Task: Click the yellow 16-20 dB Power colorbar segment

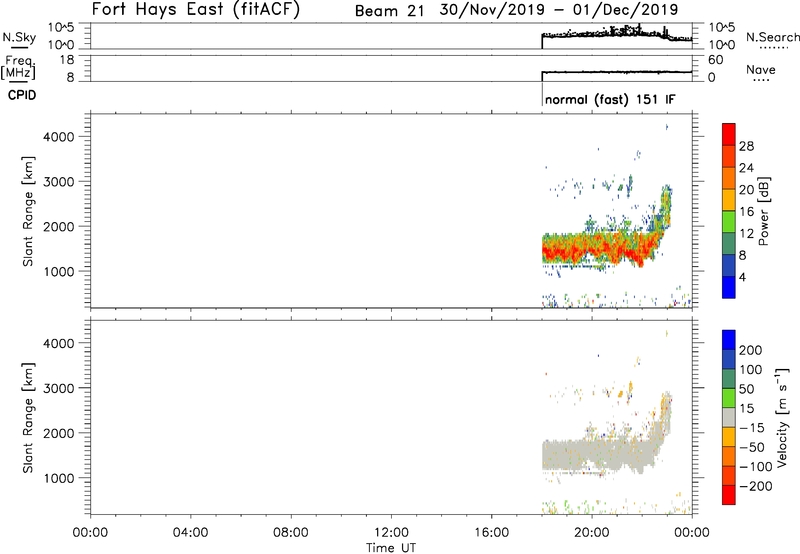Action: [729, 199]
